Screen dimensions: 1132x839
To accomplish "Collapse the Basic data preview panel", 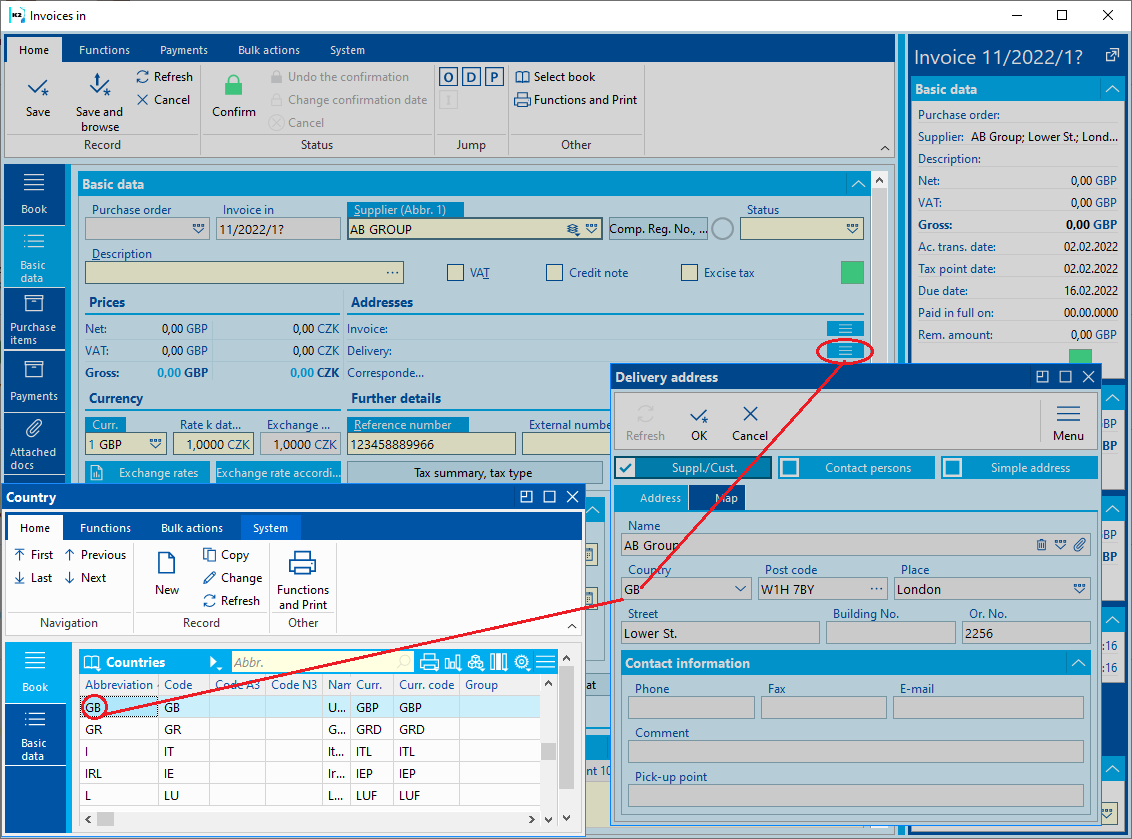I will point(1112,89).
